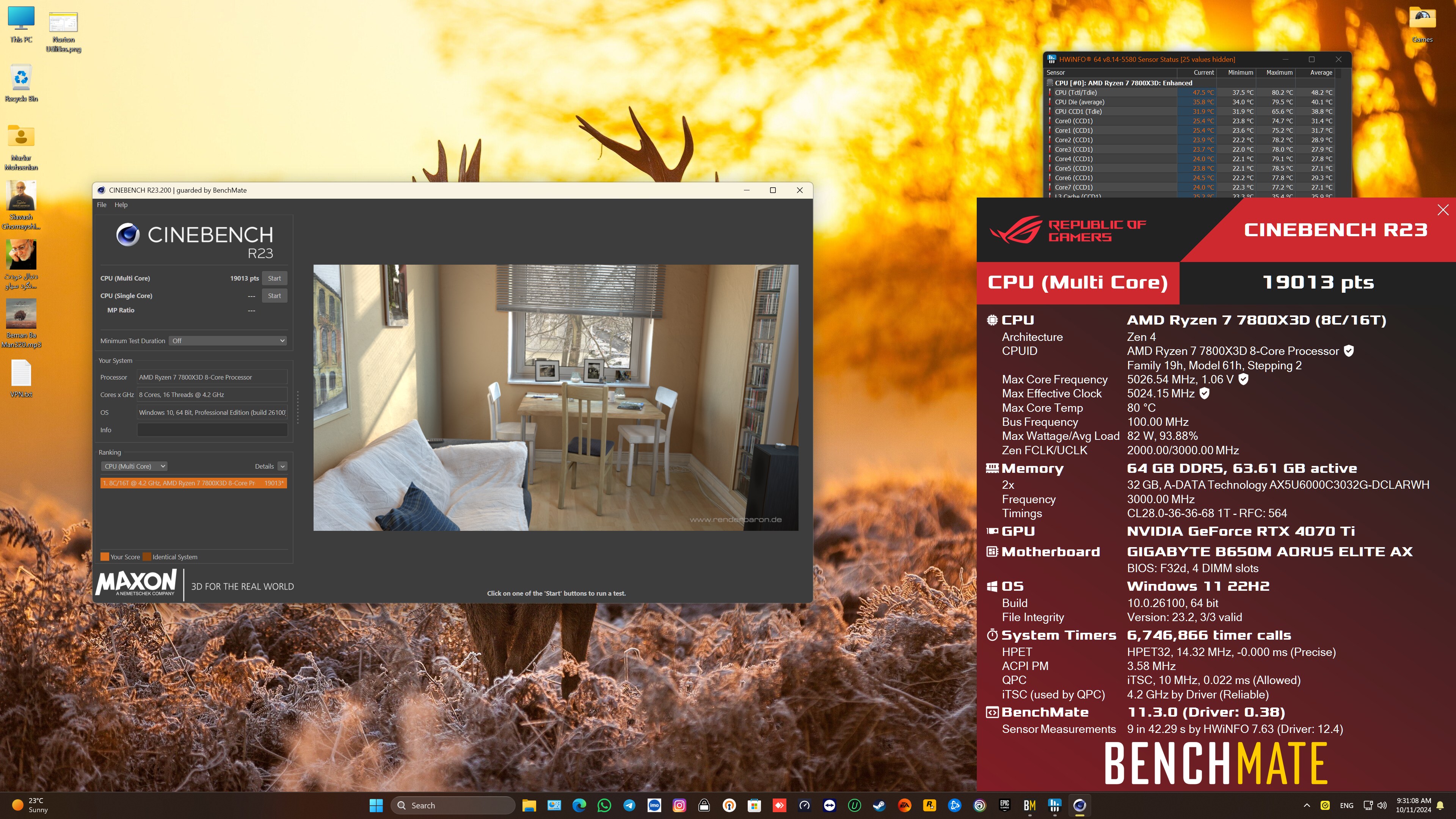
Task: Switch to BenchMate via BM taskbar icon
Action: (1030, 805)
